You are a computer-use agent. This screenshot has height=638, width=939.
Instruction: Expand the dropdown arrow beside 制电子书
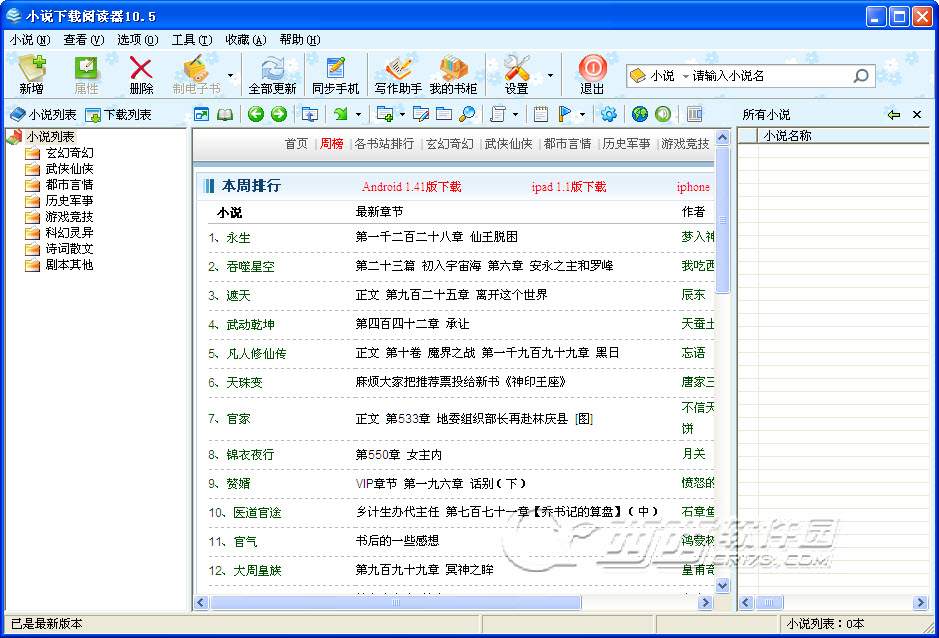[x=230, y=75]
